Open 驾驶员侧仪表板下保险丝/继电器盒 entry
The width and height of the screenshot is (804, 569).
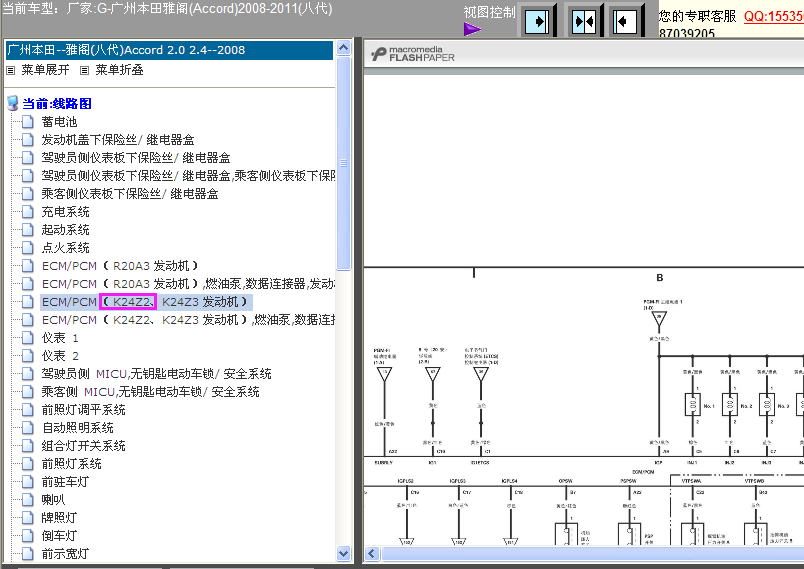(136, 158)
